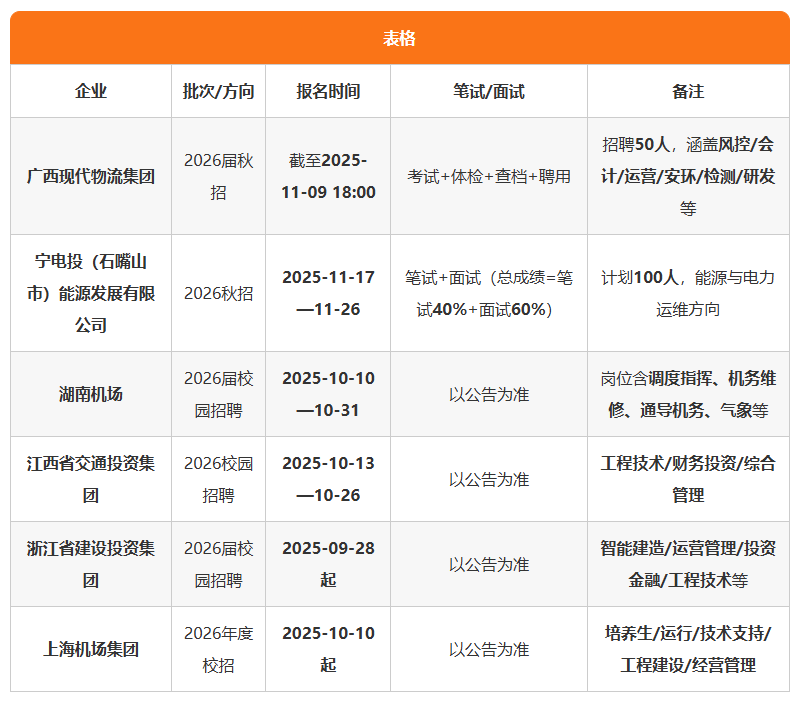Click the 企业 column header
Viewport: 802px width, 704px height.
pos(91,91)
